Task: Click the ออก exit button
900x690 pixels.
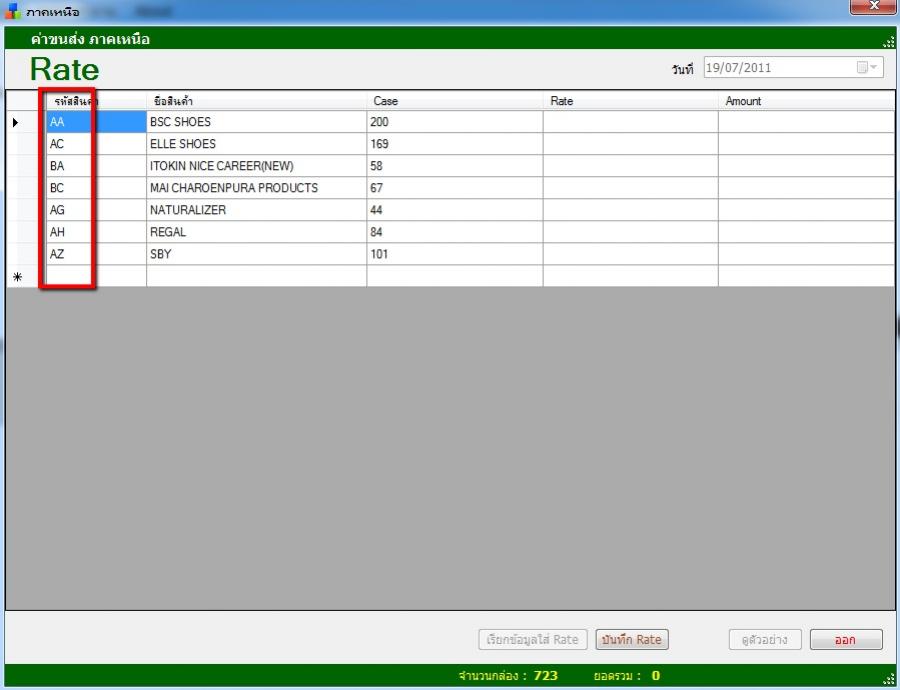Action: point(846,639)
